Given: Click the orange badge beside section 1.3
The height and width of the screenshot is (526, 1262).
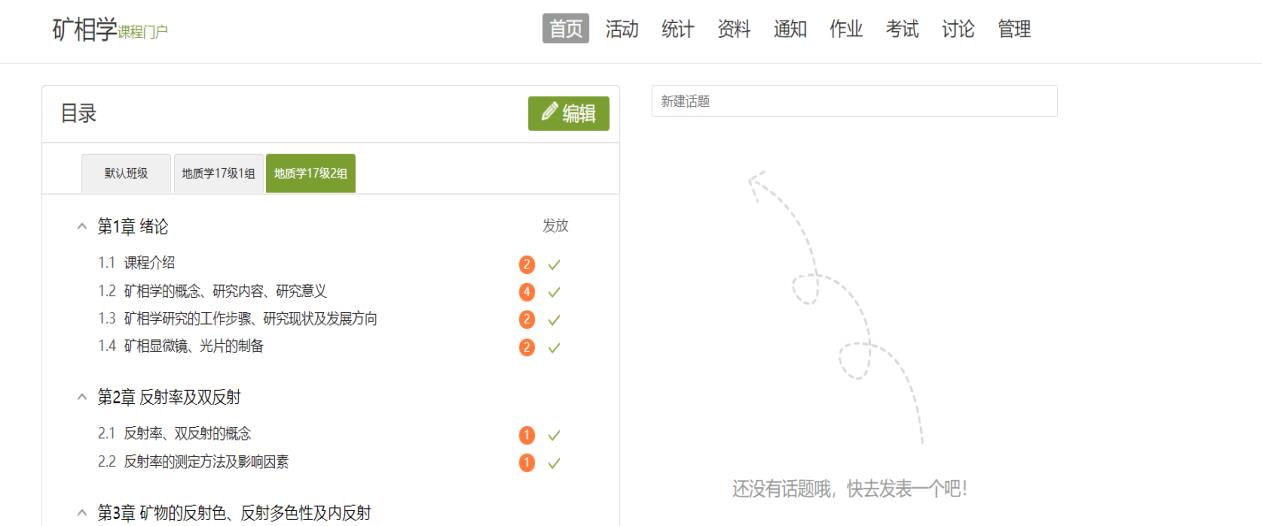Looking at the screenshot, I should tap(526, 320).
